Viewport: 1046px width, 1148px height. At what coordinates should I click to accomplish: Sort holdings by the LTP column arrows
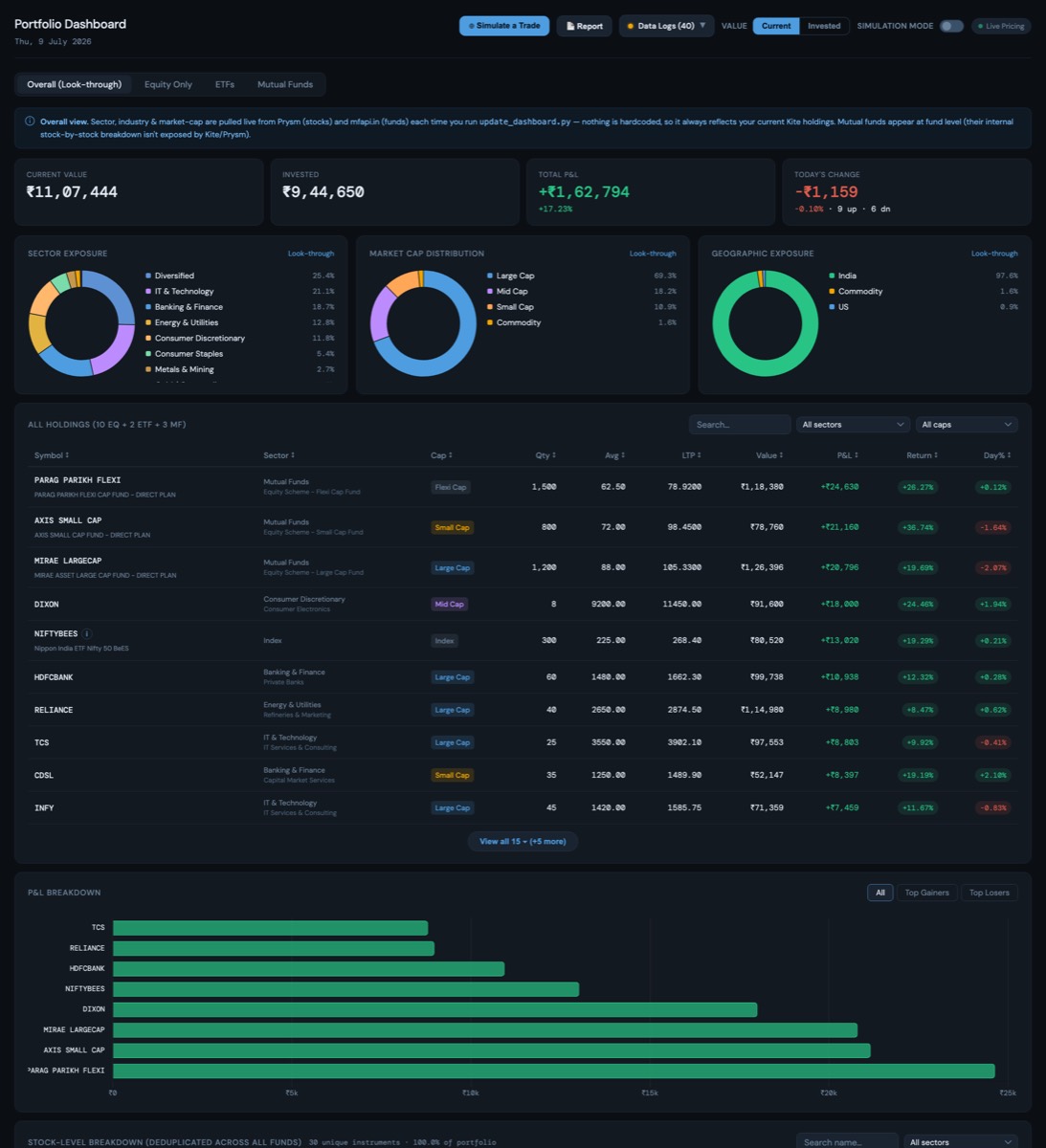click(700, 455)
